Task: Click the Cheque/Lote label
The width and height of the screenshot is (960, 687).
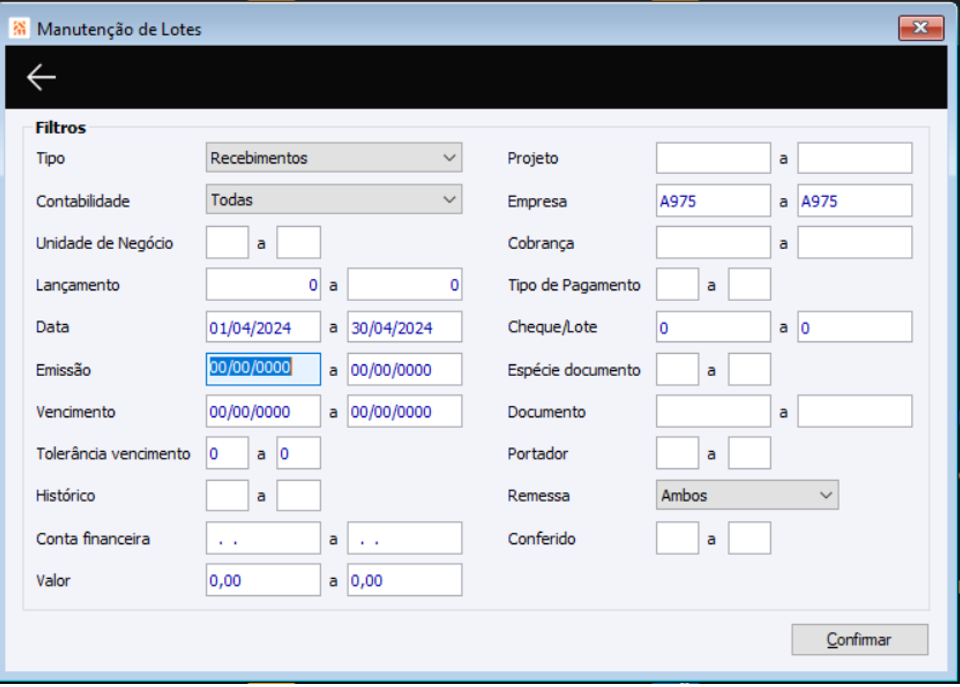Action: coord(552,327)
